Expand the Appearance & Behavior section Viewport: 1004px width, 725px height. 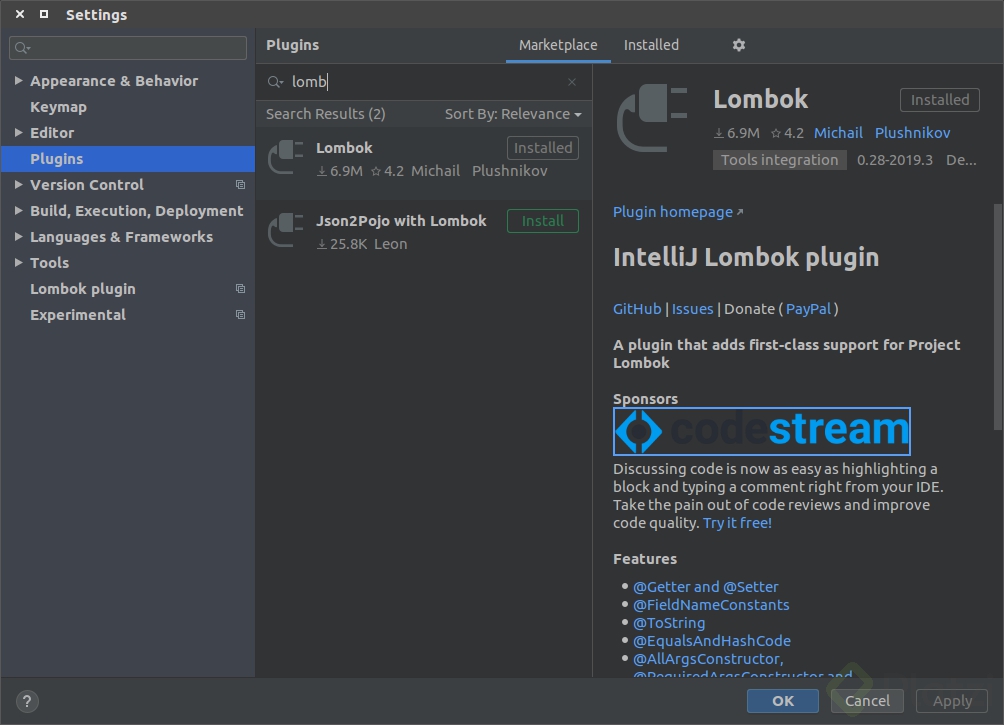(x=19, y=81)
